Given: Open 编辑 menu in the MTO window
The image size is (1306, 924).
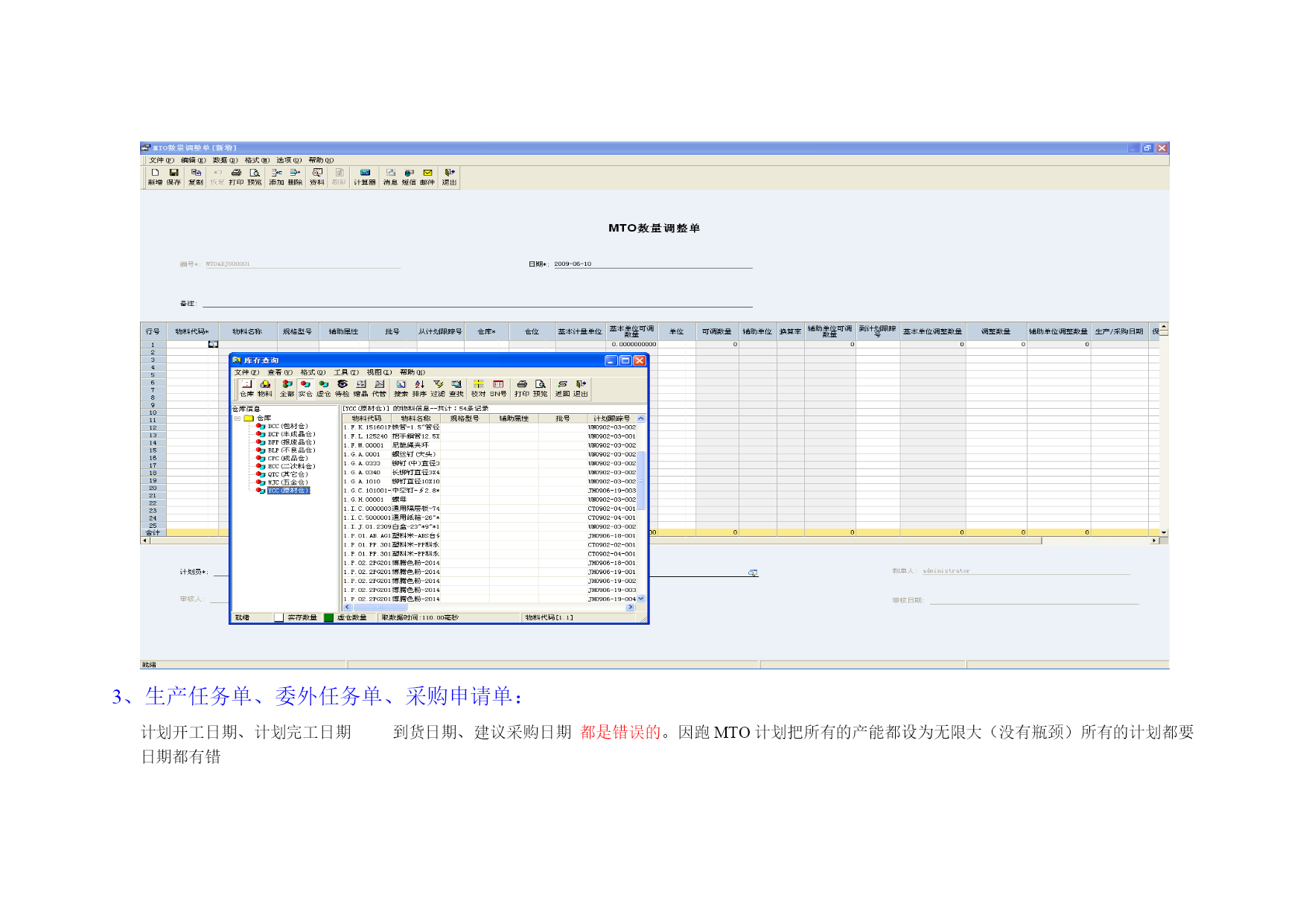Looking at the screenshot, I should (x=193, y=160).
